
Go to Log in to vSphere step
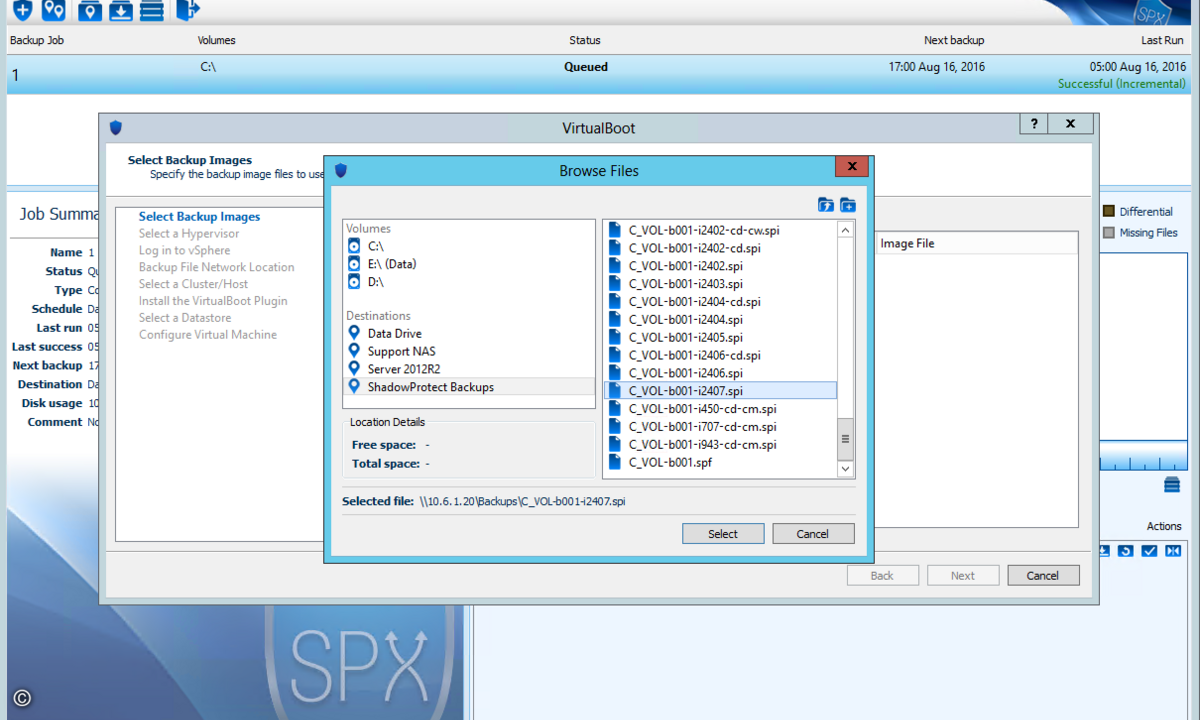(184, 251)
